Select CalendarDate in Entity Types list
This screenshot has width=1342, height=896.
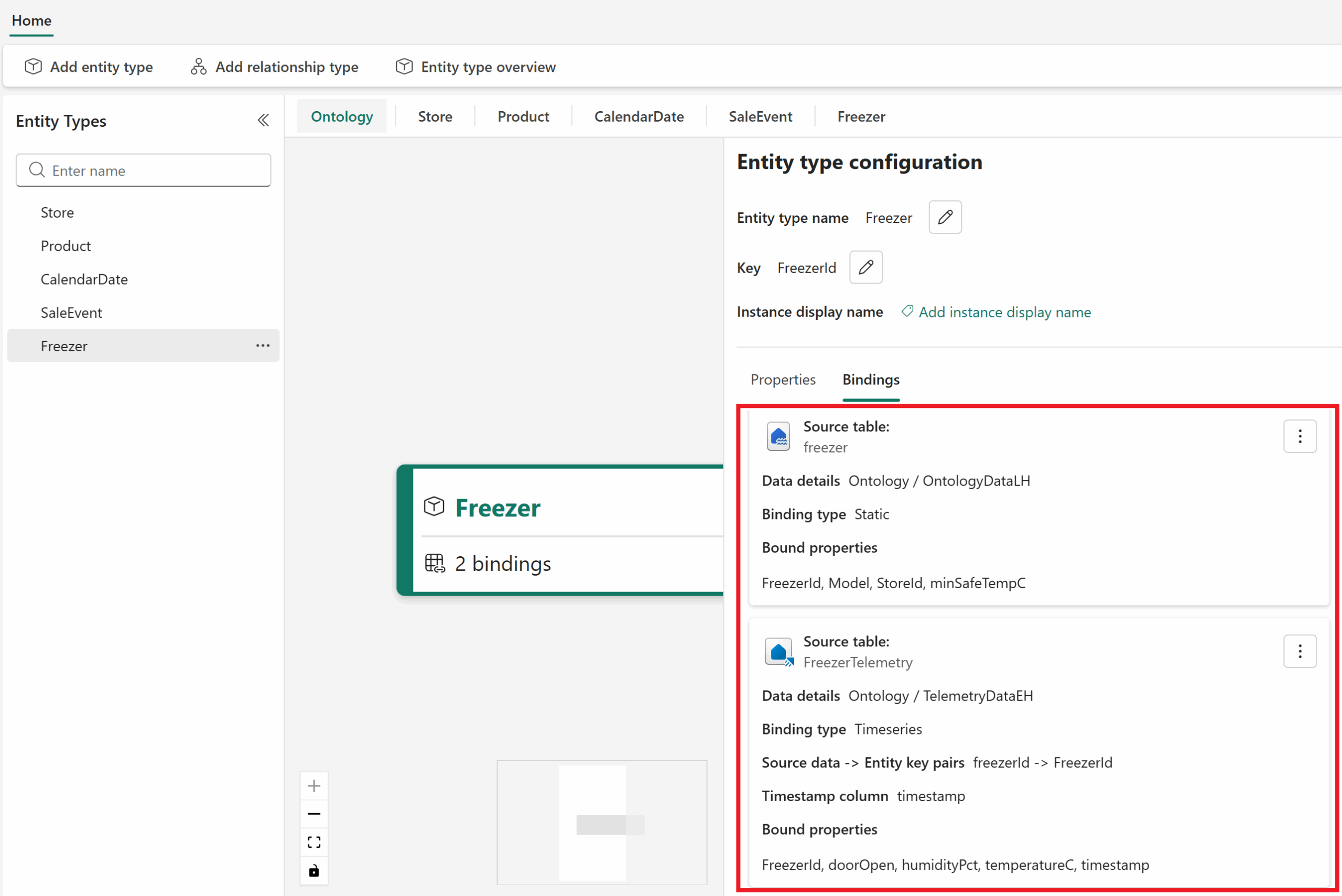coord(84,279)
